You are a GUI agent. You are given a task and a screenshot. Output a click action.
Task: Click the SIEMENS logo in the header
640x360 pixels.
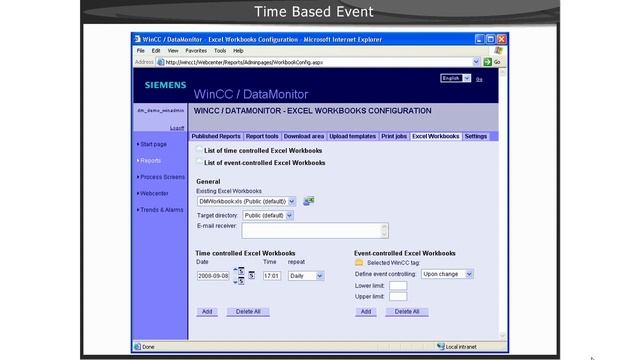click(165, 85)
